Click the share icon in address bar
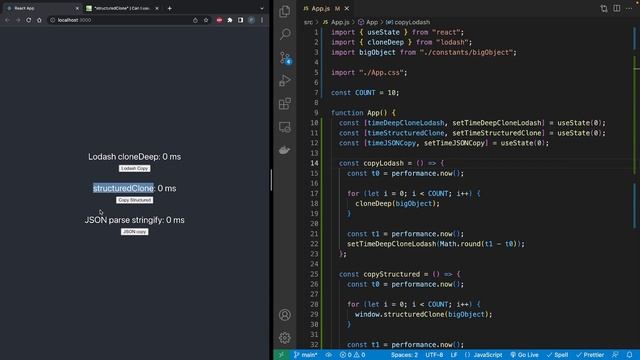This screenshot has width=640, height=360. point(195,20)
